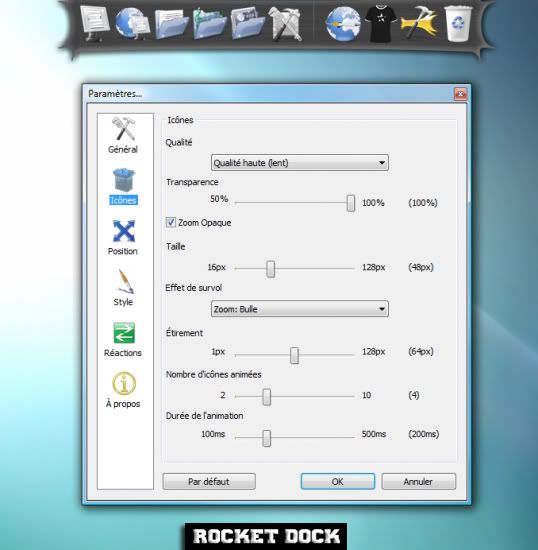Toggle the Zoom Opaque checkbox
This screenshot has height=550, width=538.
(x=171, y=222)
